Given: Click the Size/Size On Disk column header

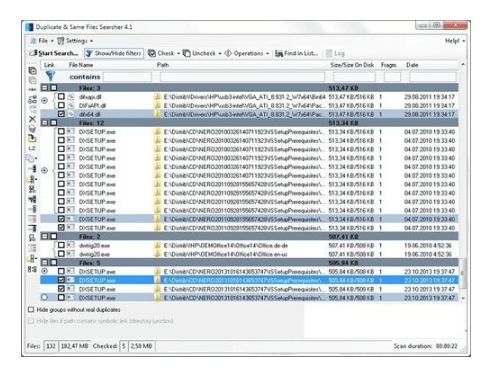Looking at the screenshot, I should [x=352, y=65].
